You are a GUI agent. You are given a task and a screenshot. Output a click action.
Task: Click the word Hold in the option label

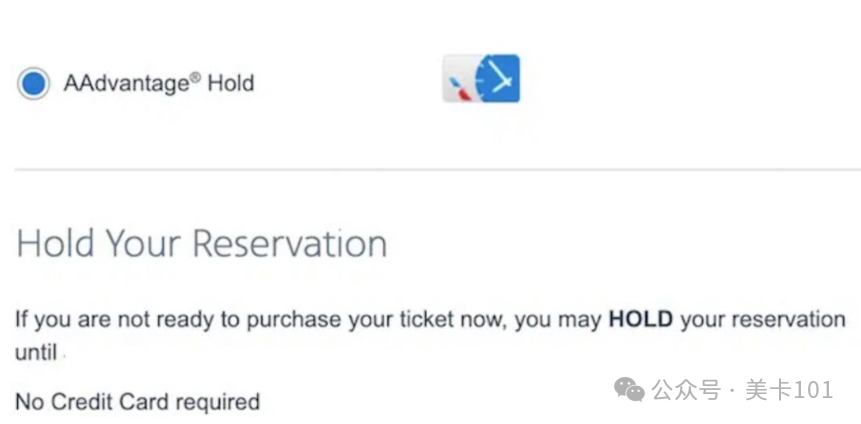(x=231, y=84)
